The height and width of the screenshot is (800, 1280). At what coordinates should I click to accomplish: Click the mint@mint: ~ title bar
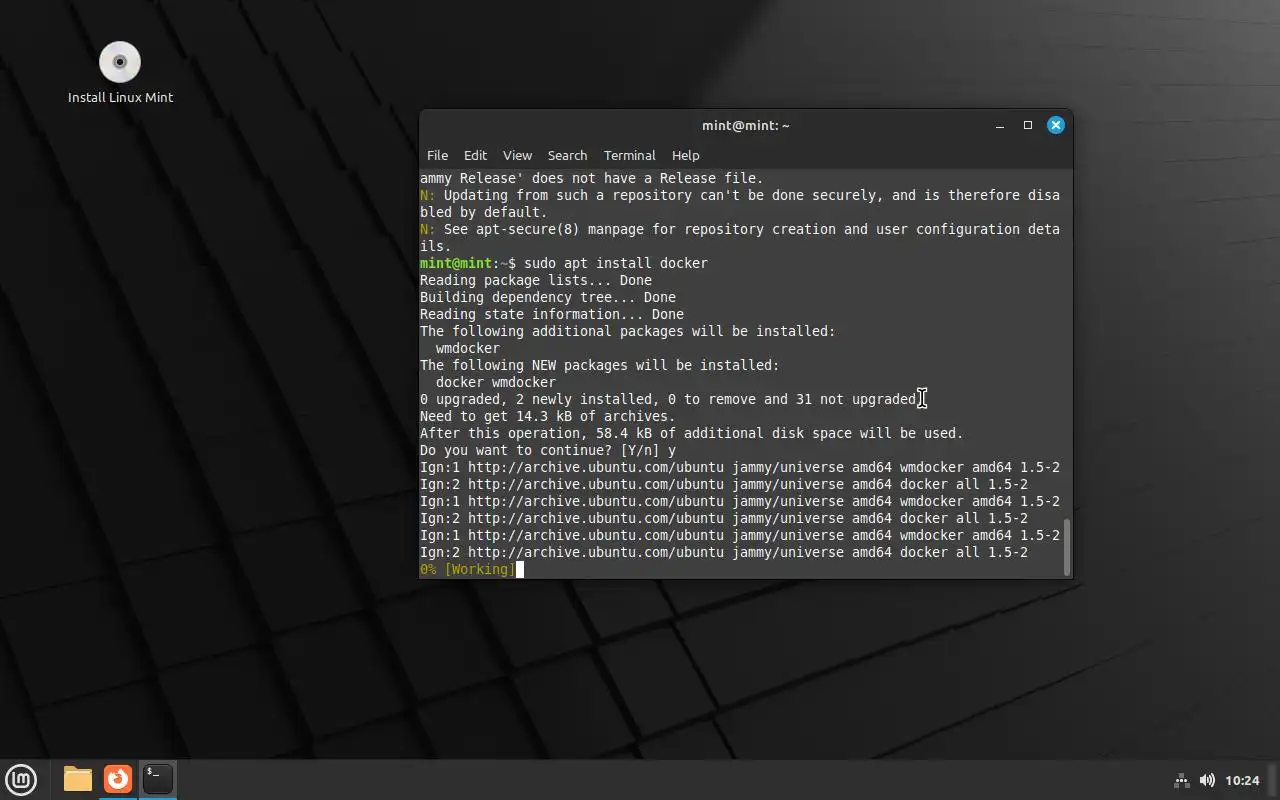click(x=745, y=125)
